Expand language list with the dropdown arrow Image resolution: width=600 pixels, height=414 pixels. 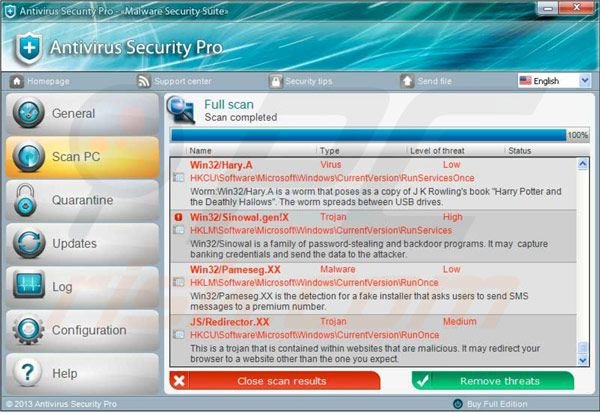click(584, 81)
